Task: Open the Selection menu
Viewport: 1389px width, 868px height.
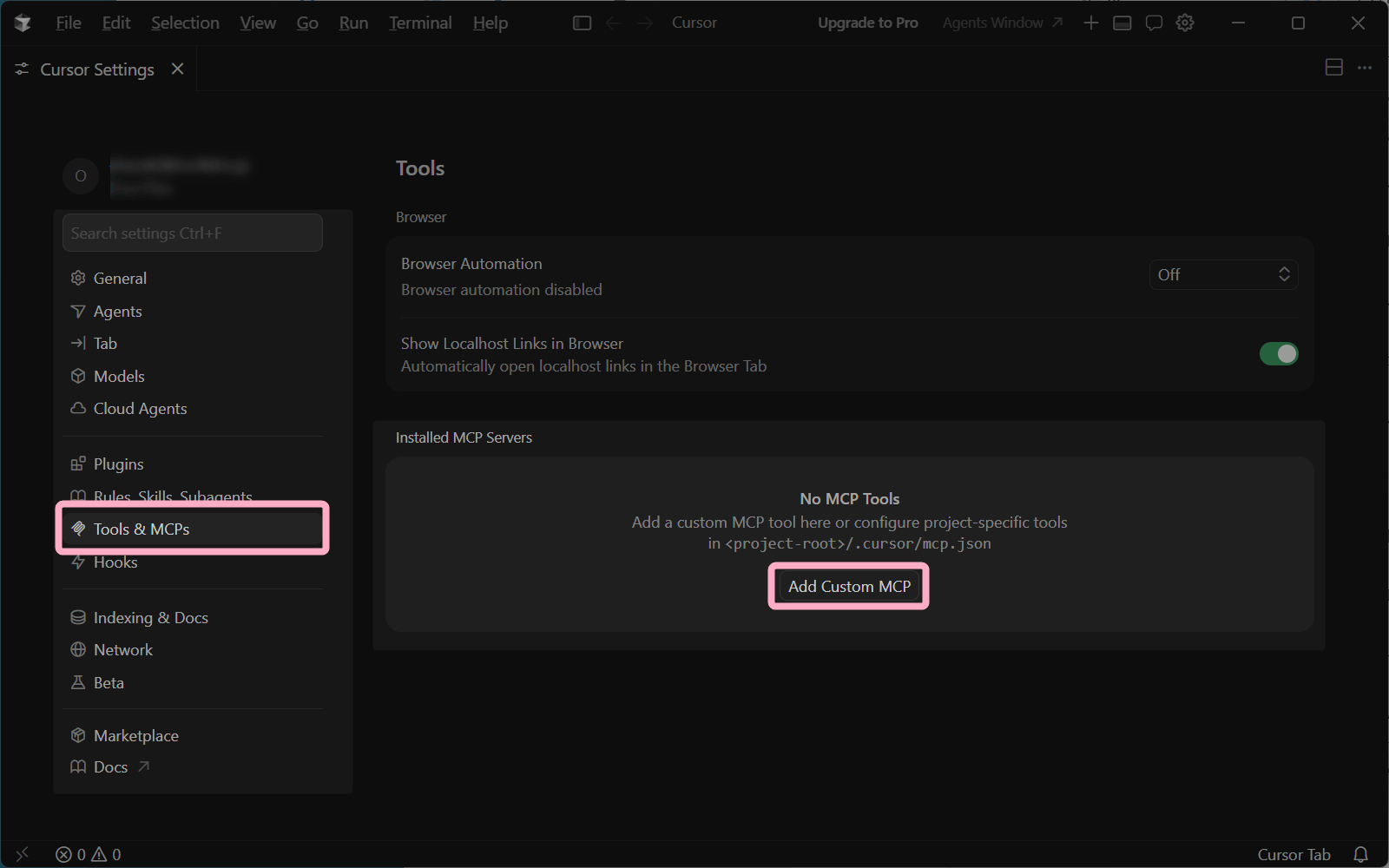Action: pos(185,23)
